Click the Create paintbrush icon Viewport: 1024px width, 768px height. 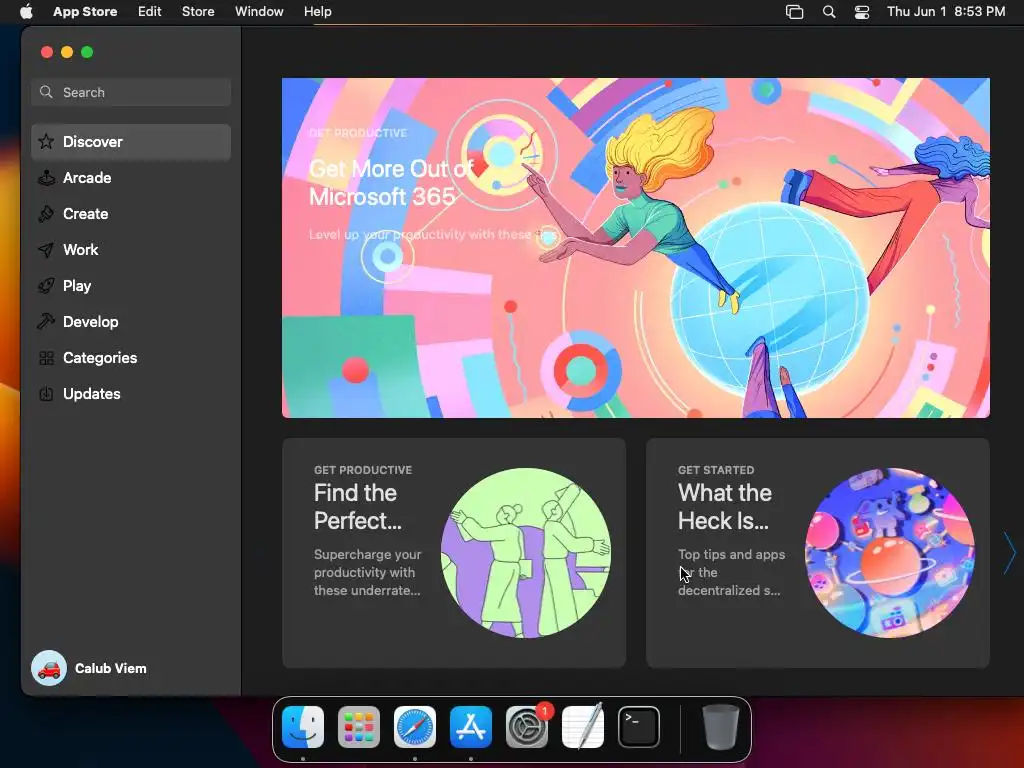(46, 214)
